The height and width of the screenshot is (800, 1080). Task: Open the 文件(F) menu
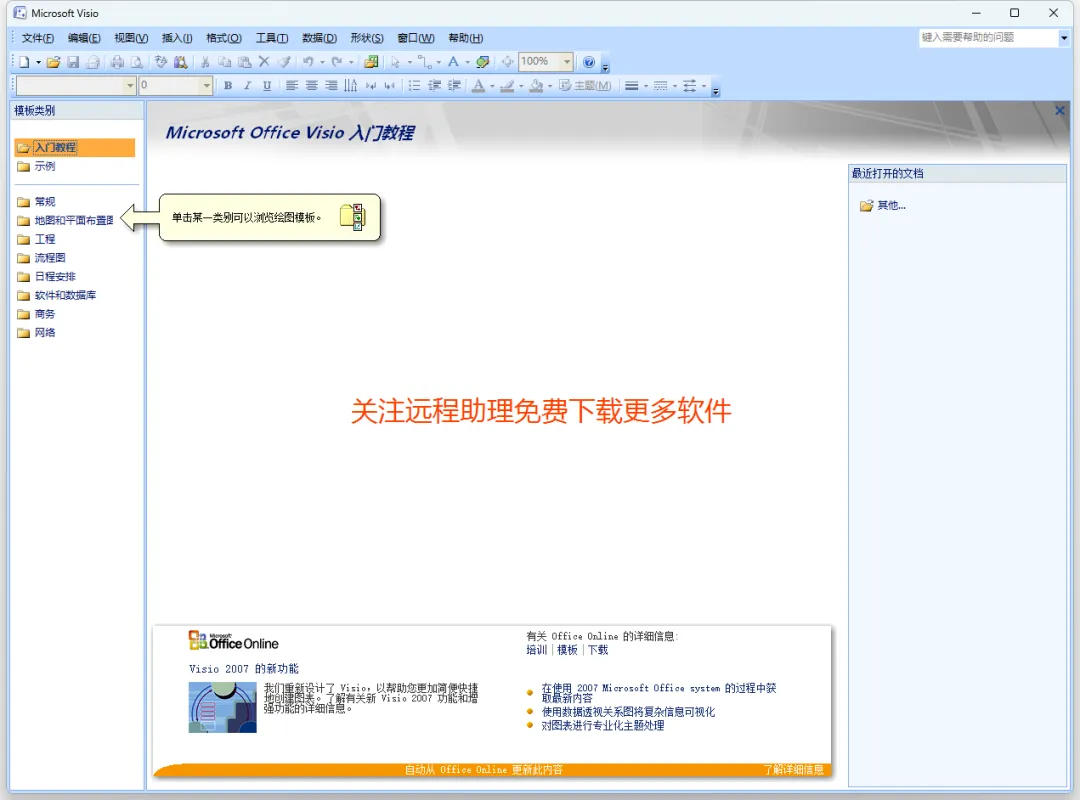37,38
